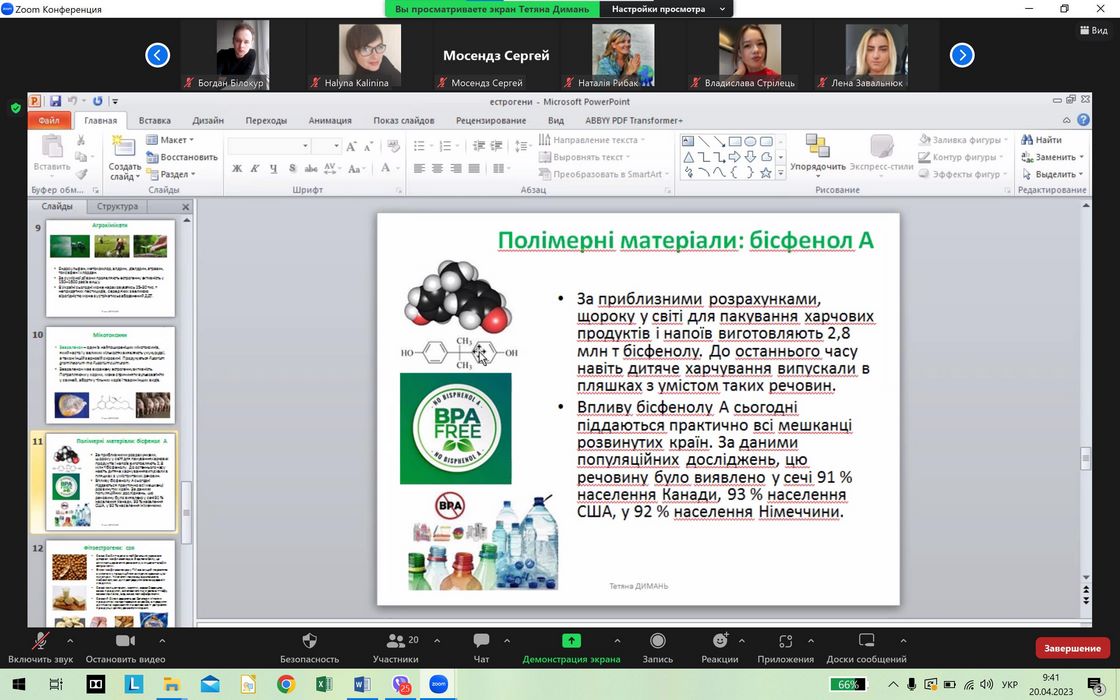Screen dimensions: 1120x700
Task: Unmute the microphone in Zoom
Action: (41, 641)
